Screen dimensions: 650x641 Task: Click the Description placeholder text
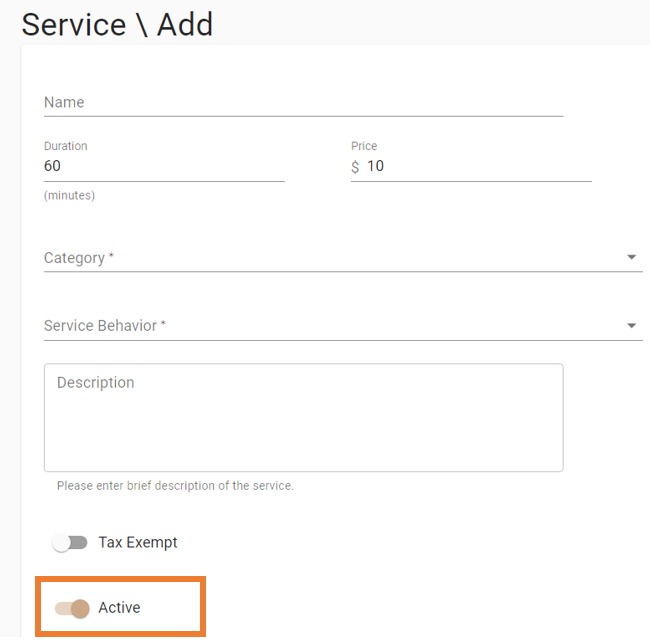pos(96,383)
